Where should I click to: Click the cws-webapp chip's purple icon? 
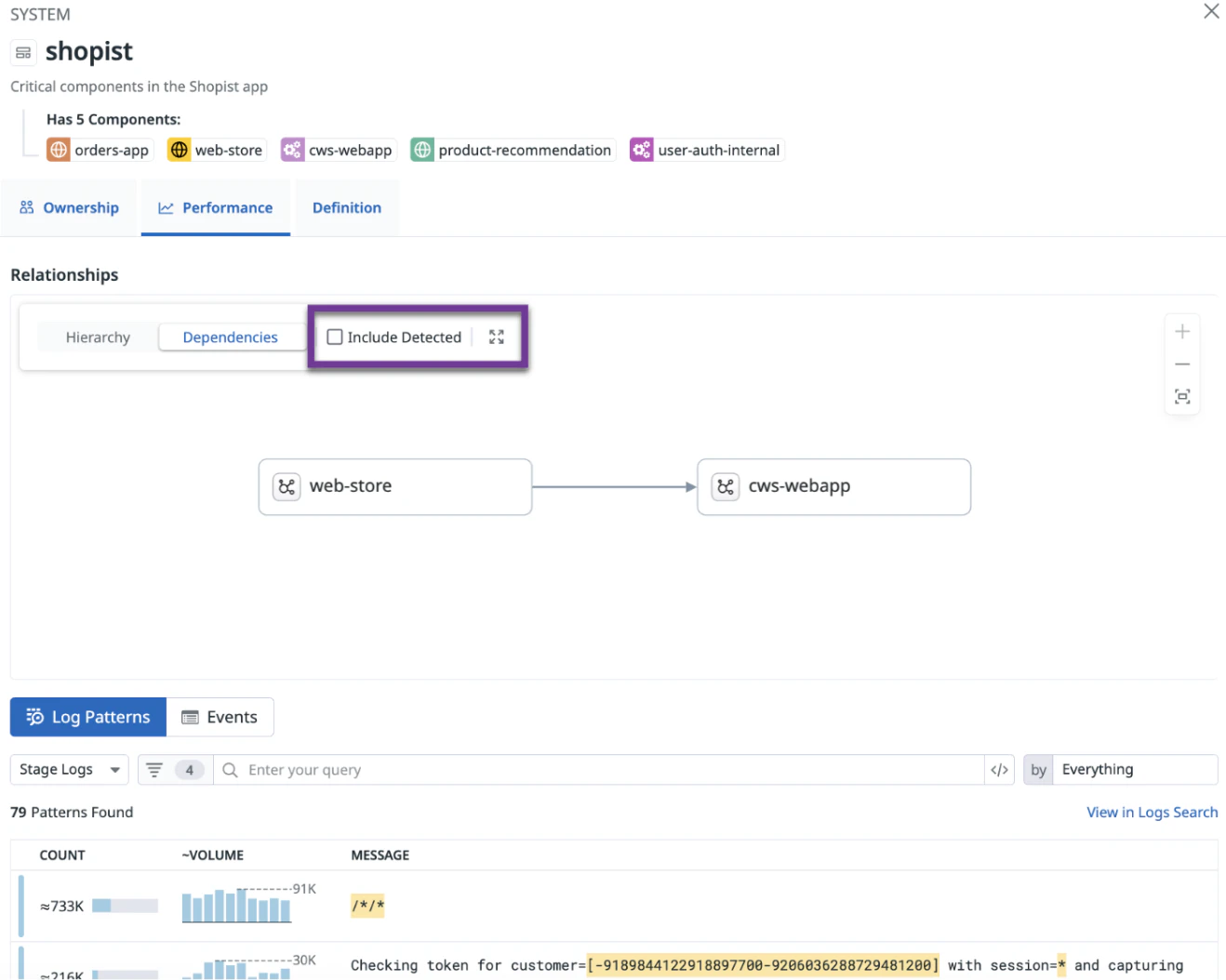coord(293,150)
